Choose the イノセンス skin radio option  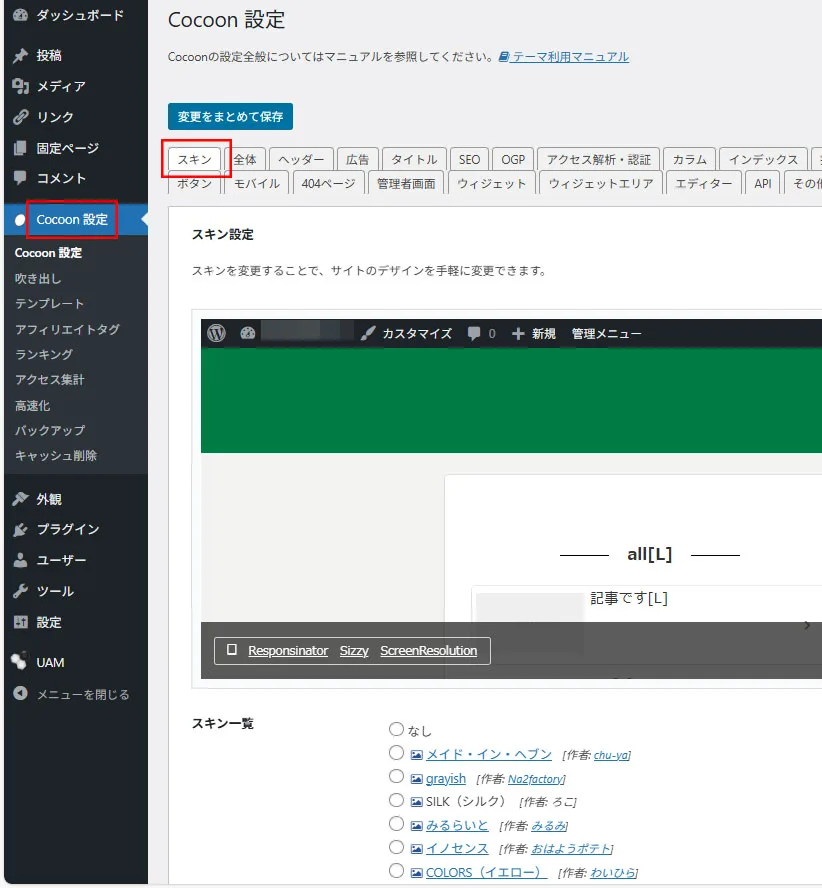[397, 848]
